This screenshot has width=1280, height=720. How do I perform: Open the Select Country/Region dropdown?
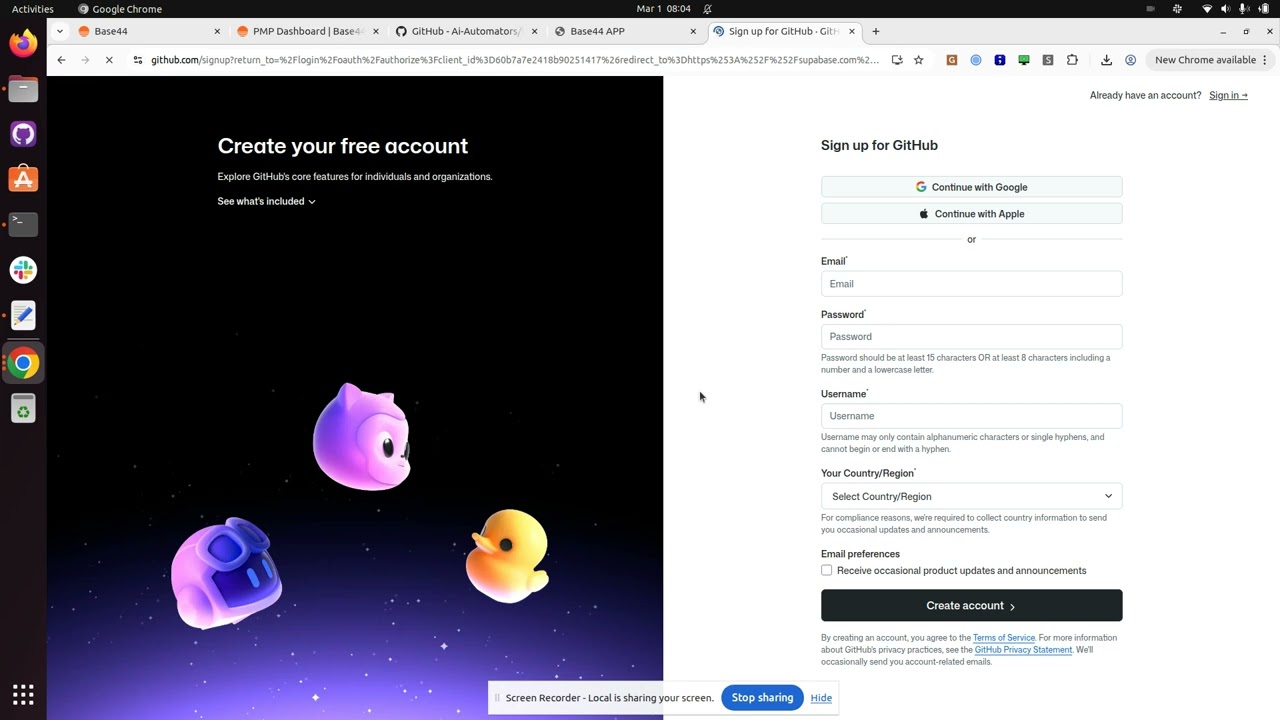point(971,496)
